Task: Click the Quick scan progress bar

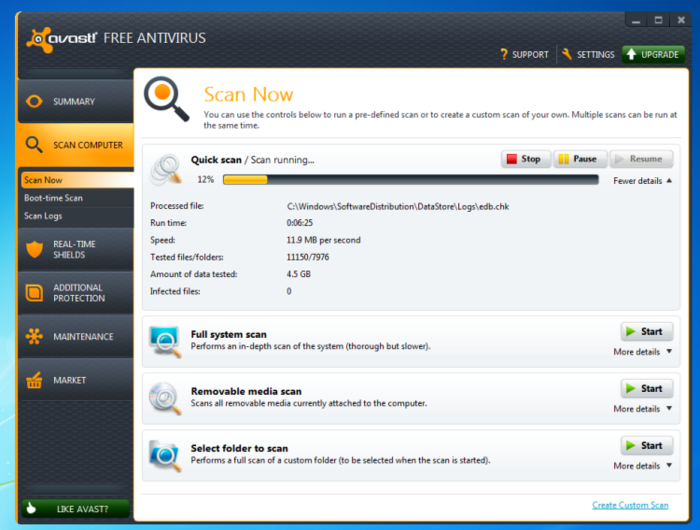Action: click(411, 179)
